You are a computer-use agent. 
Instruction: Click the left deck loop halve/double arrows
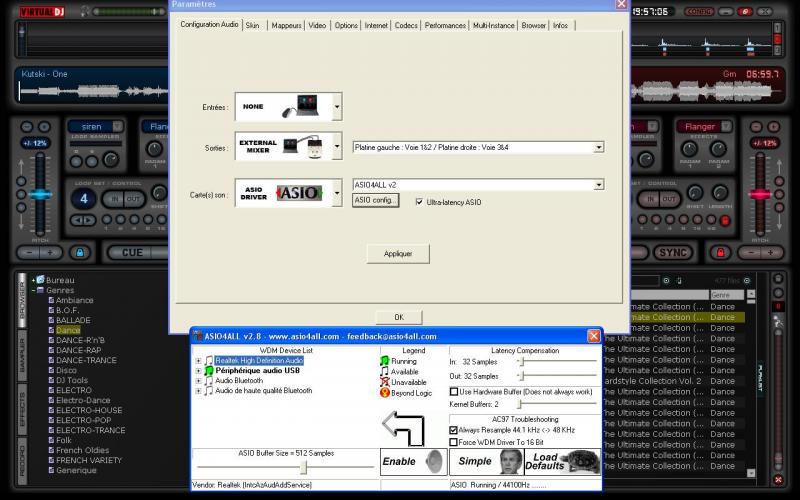click(83, 220)
